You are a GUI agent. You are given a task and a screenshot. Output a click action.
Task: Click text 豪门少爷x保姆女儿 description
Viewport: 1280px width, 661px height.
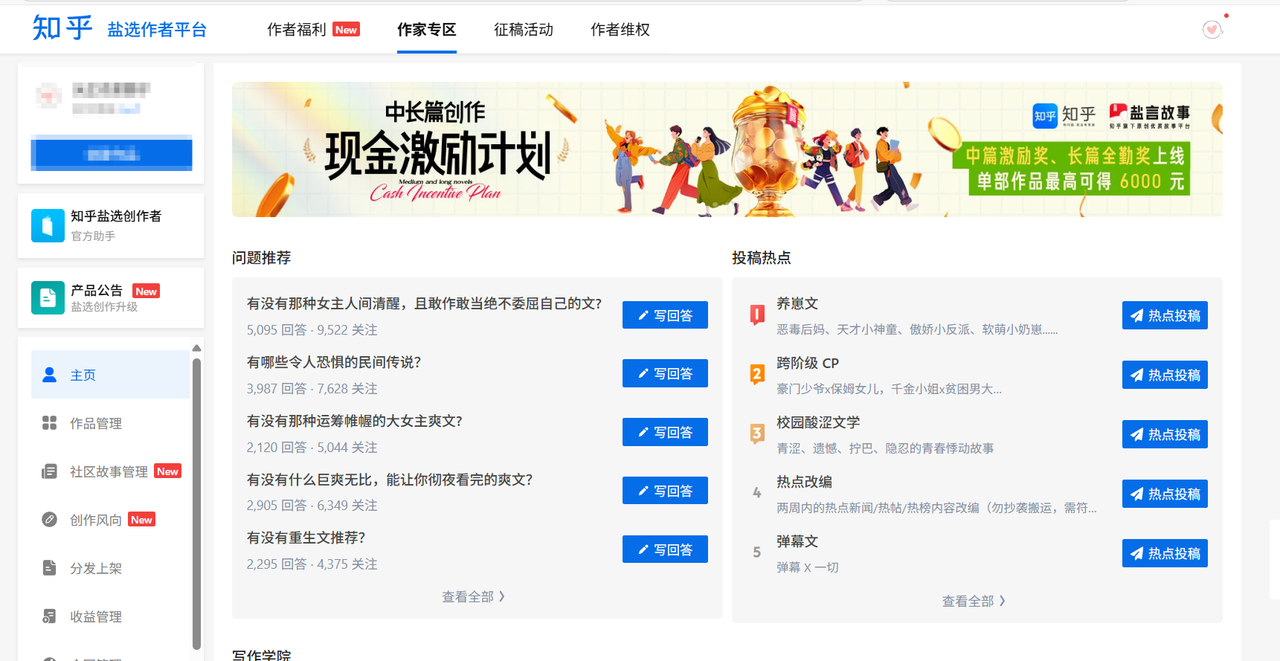pyautogui.click(x=889, y=389)
